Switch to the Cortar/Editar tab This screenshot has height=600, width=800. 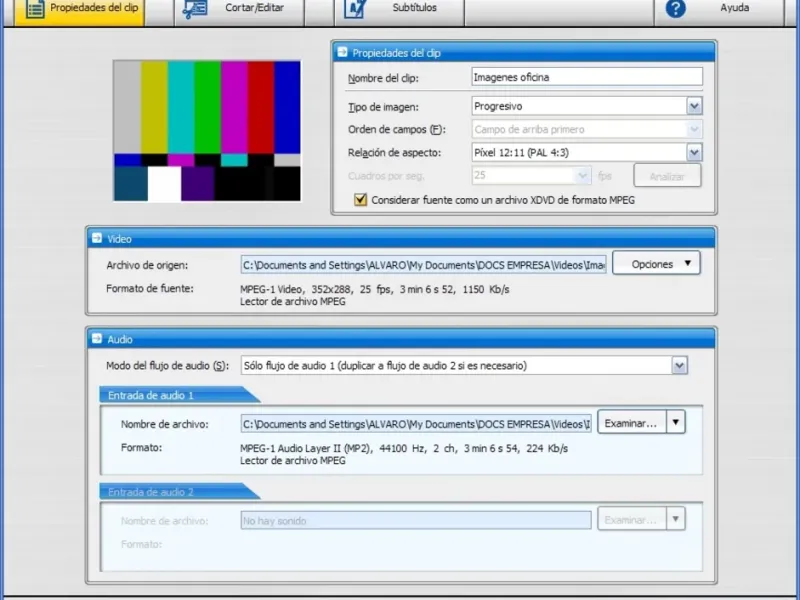[239, 11]
